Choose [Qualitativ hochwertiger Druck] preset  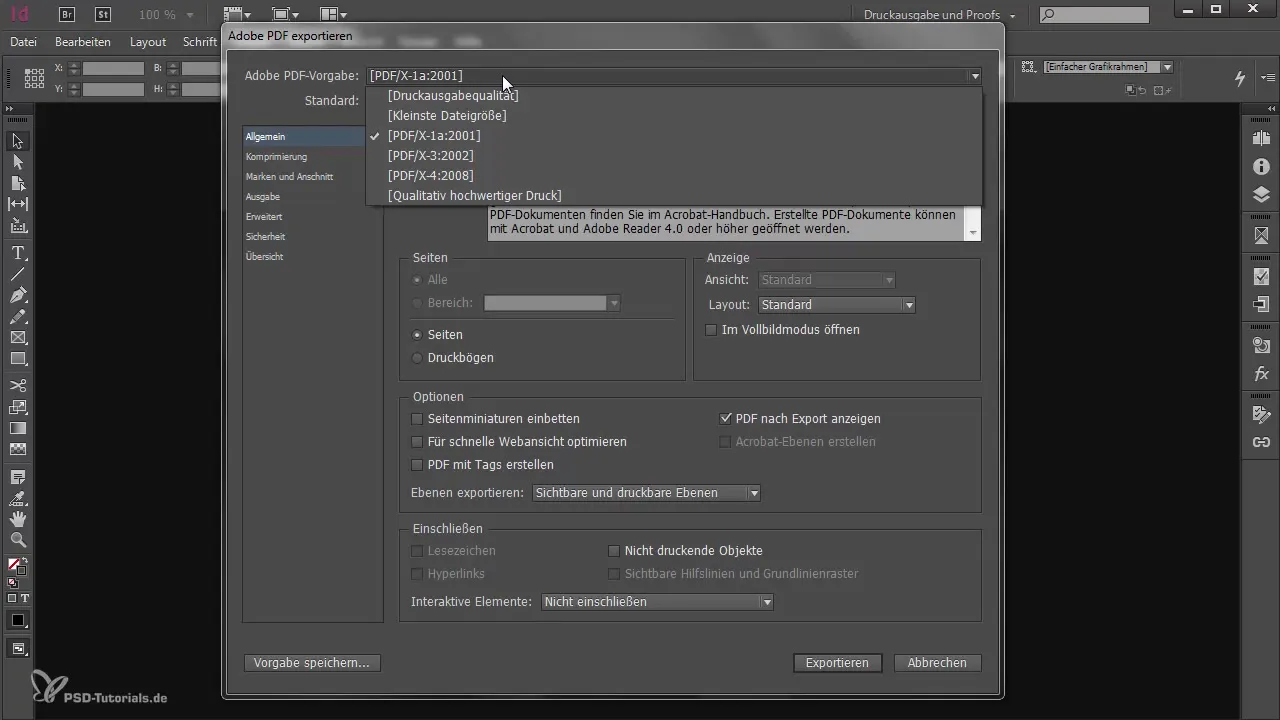(x=475, y=196)
